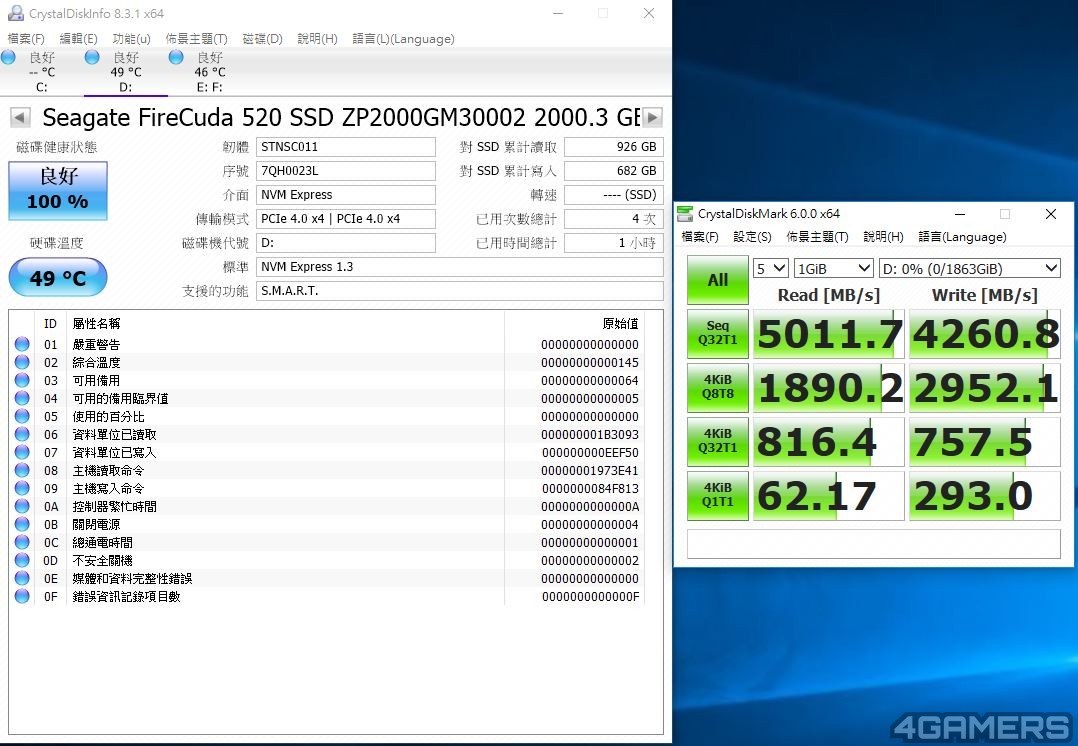Click the 屬性名稱 column header

(x=96, y=323)
